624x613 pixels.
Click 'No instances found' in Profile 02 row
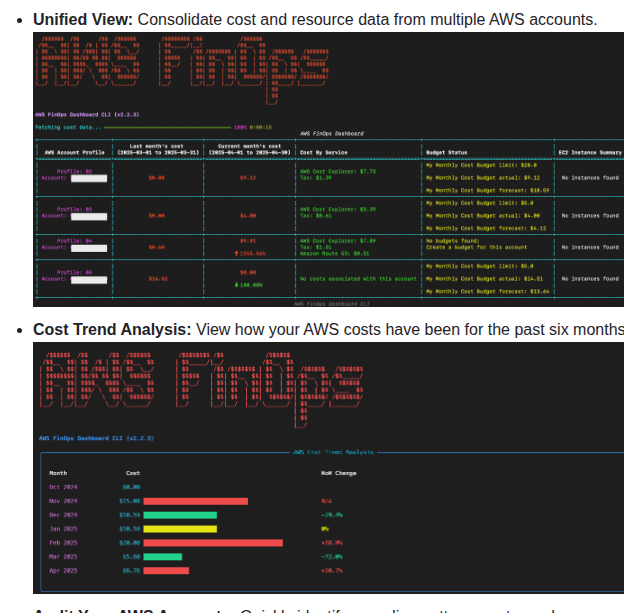coord(590,178)
